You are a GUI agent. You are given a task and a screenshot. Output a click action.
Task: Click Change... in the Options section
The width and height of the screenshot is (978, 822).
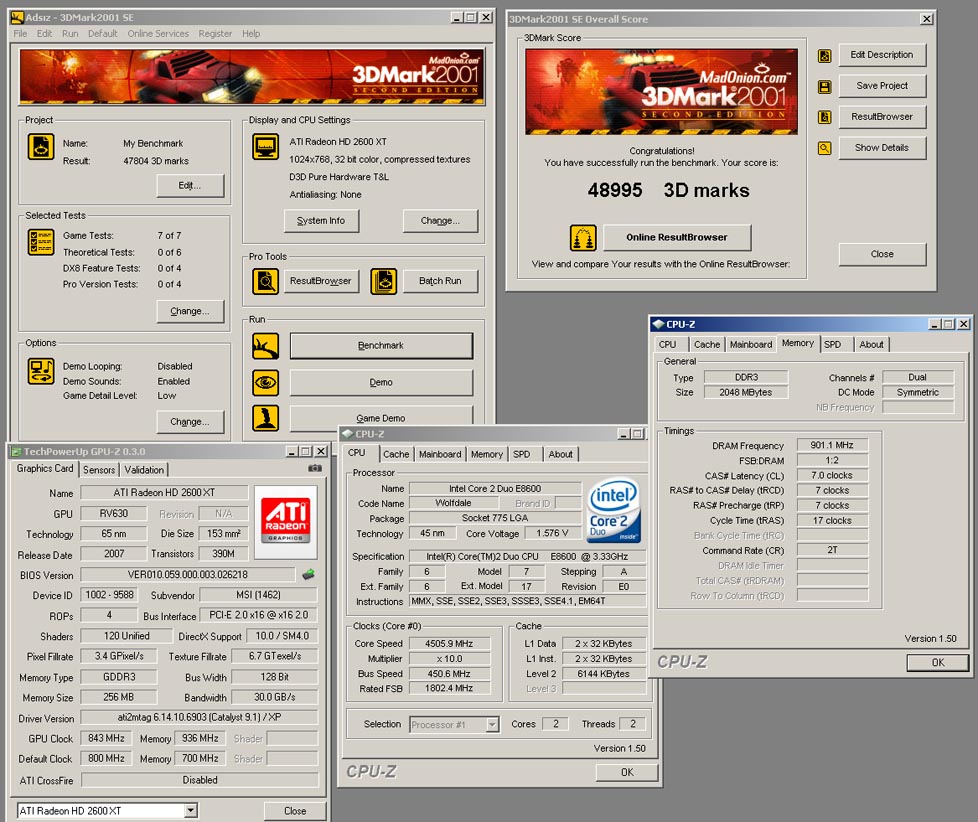pyautogui.click(x=190, y=422)
